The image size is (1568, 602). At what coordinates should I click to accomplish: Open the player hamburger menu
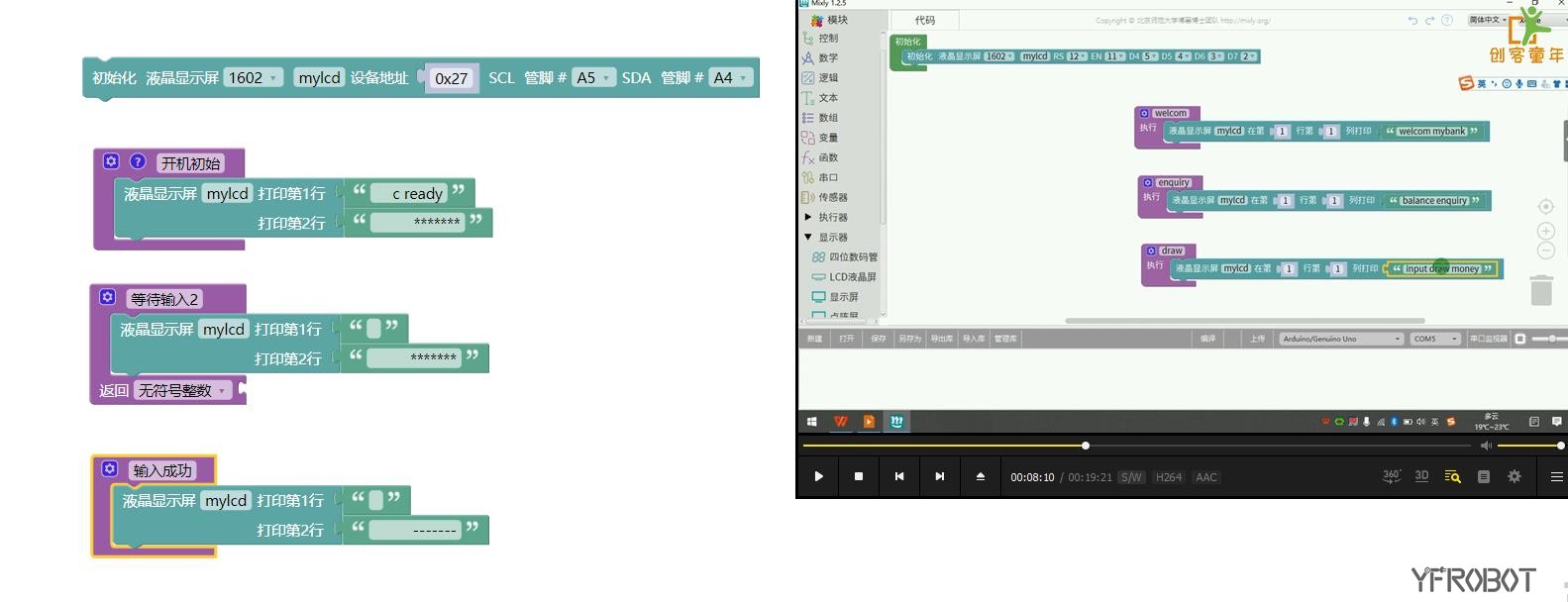tap(1556, 476)
